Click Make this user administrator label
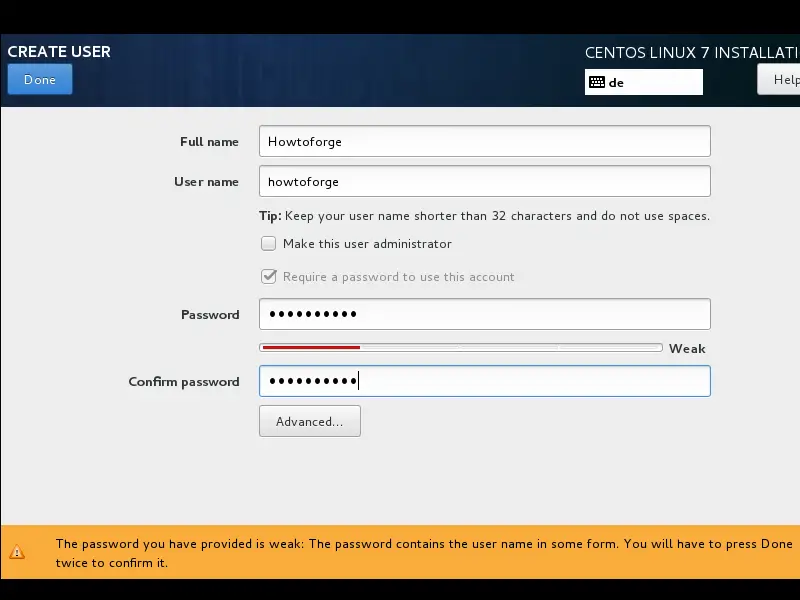 tap(367, 244)
